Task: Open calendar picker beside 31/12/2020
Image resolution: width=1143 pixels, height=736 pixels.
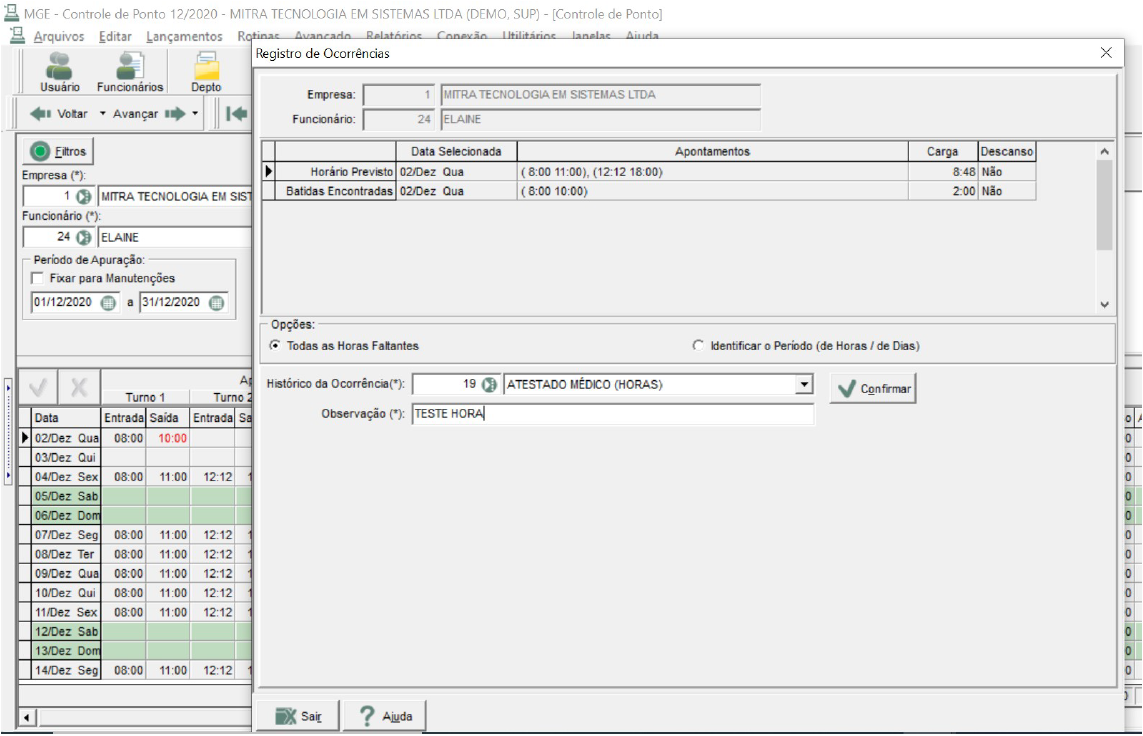Action: pos(216,302)
